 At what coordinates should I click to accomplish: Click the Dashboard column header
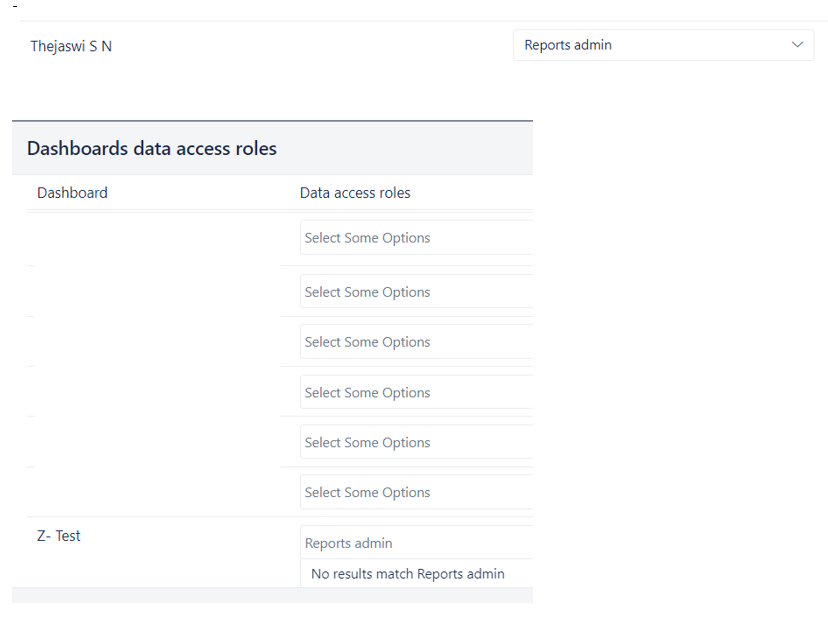click(72, 192)
